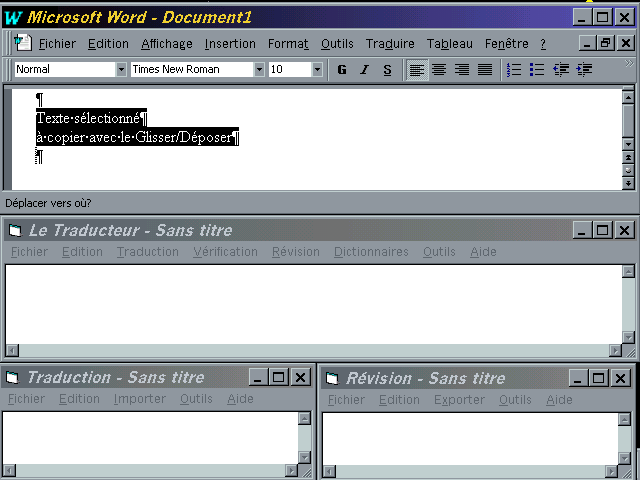The width and height of the screenshot is (640, 480).
Task: Click the Le Traducteur window icon
Action: [15, 230]
